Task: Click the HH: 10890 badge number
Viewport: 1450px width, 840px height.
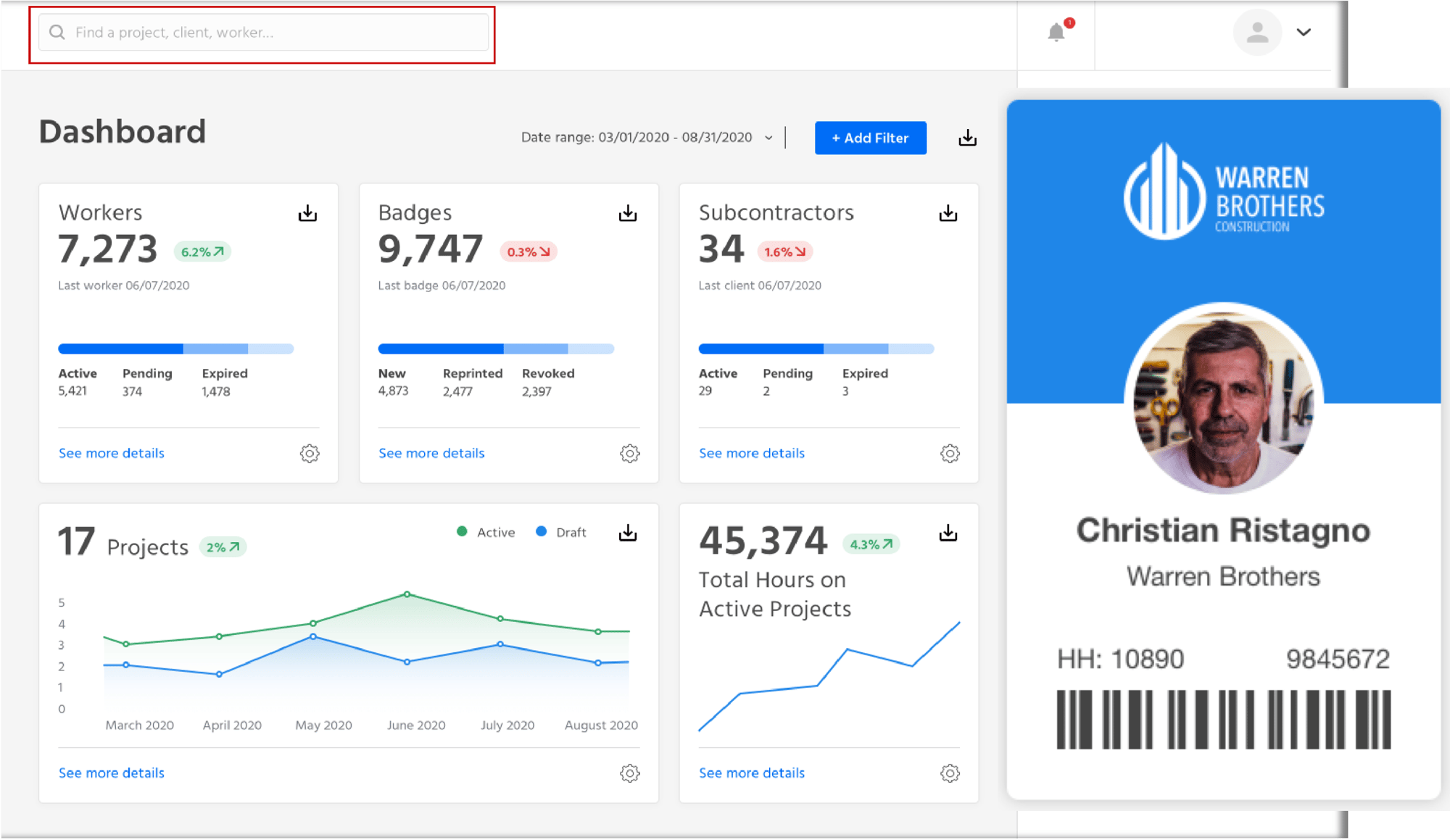Action: tap(1120, 659)
